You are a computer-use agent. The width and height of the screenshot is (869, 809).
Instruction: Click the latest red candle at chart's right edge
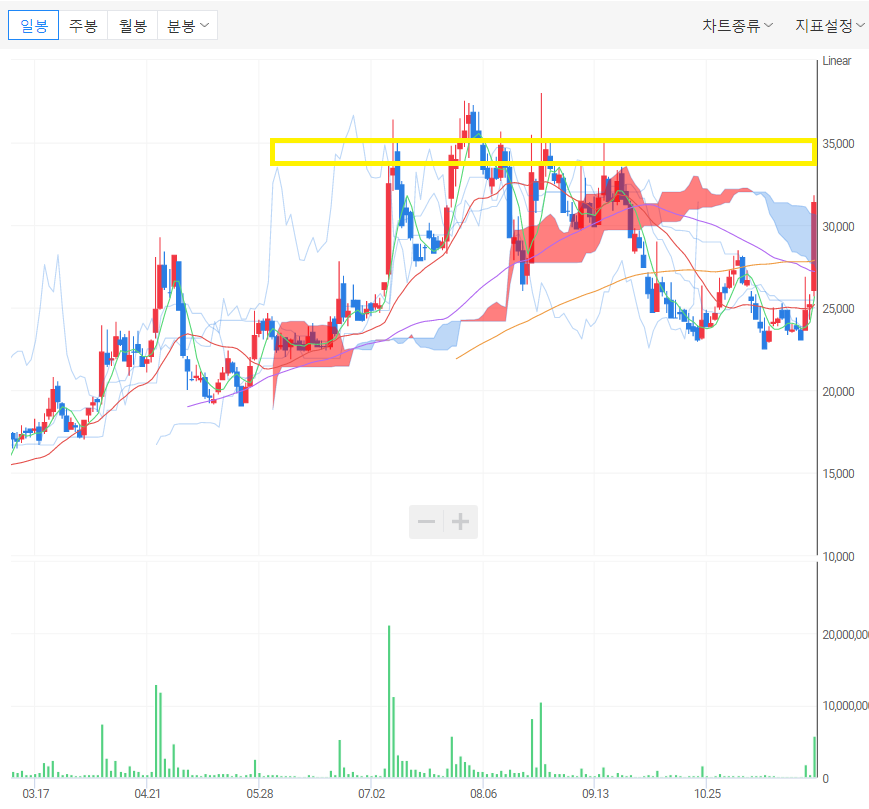(x=814, y=247)
